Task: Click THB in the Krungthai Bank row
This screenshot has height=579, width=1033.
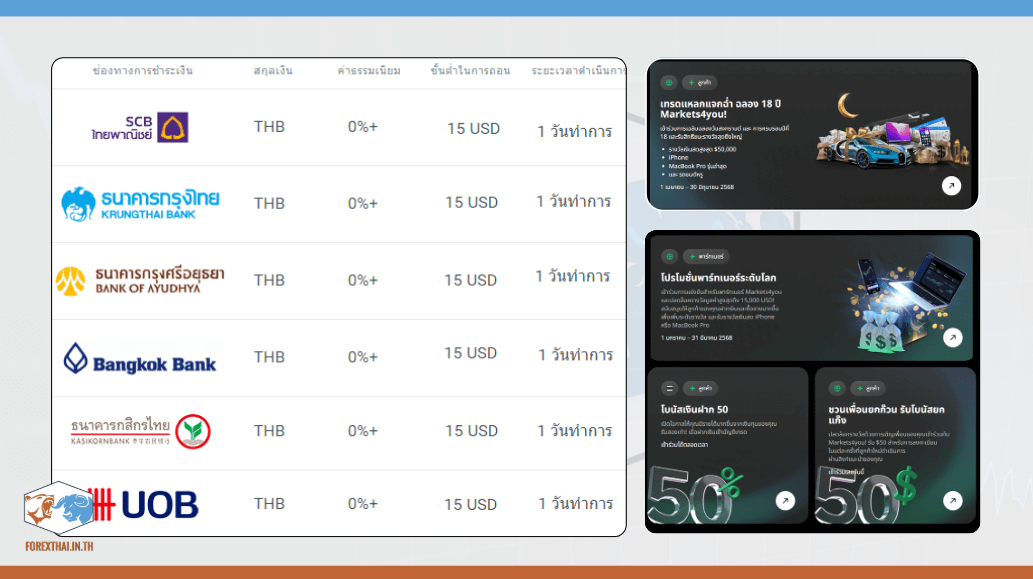Action: [x=269, y=204]
